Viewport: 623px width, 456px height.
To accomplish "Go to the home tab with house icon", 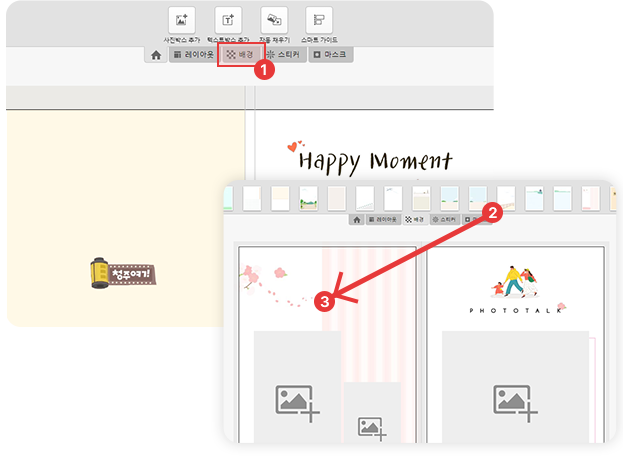I will pos(156,55).
